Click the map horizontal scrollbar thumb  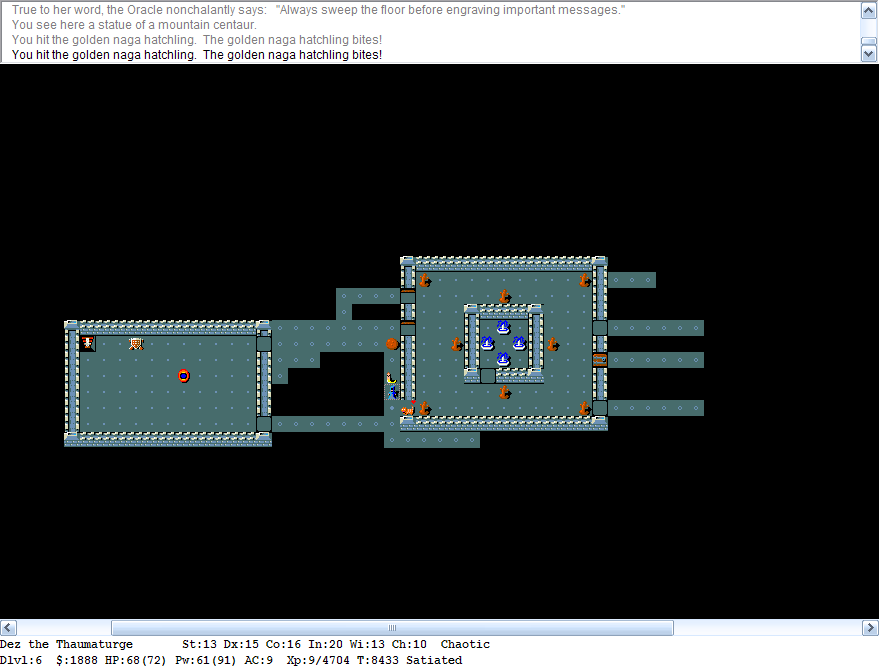point(392,628)
